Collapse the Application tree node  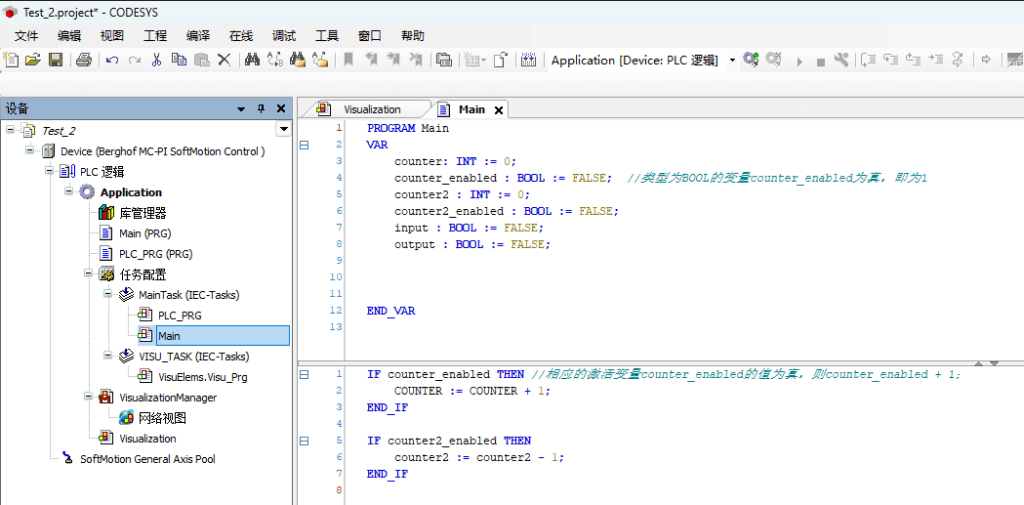coord(70,192)
